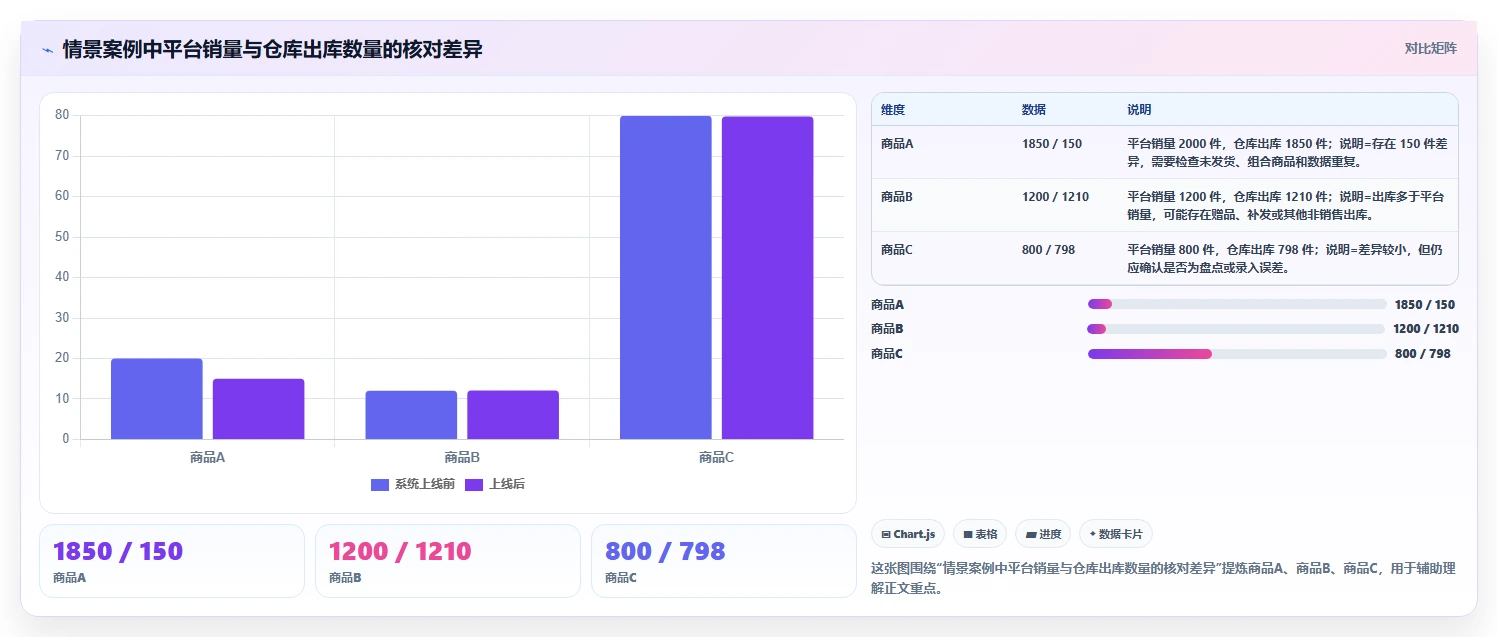Click the 维度 column header
The width and height of the screenshot is (1498, 637).
893,110
